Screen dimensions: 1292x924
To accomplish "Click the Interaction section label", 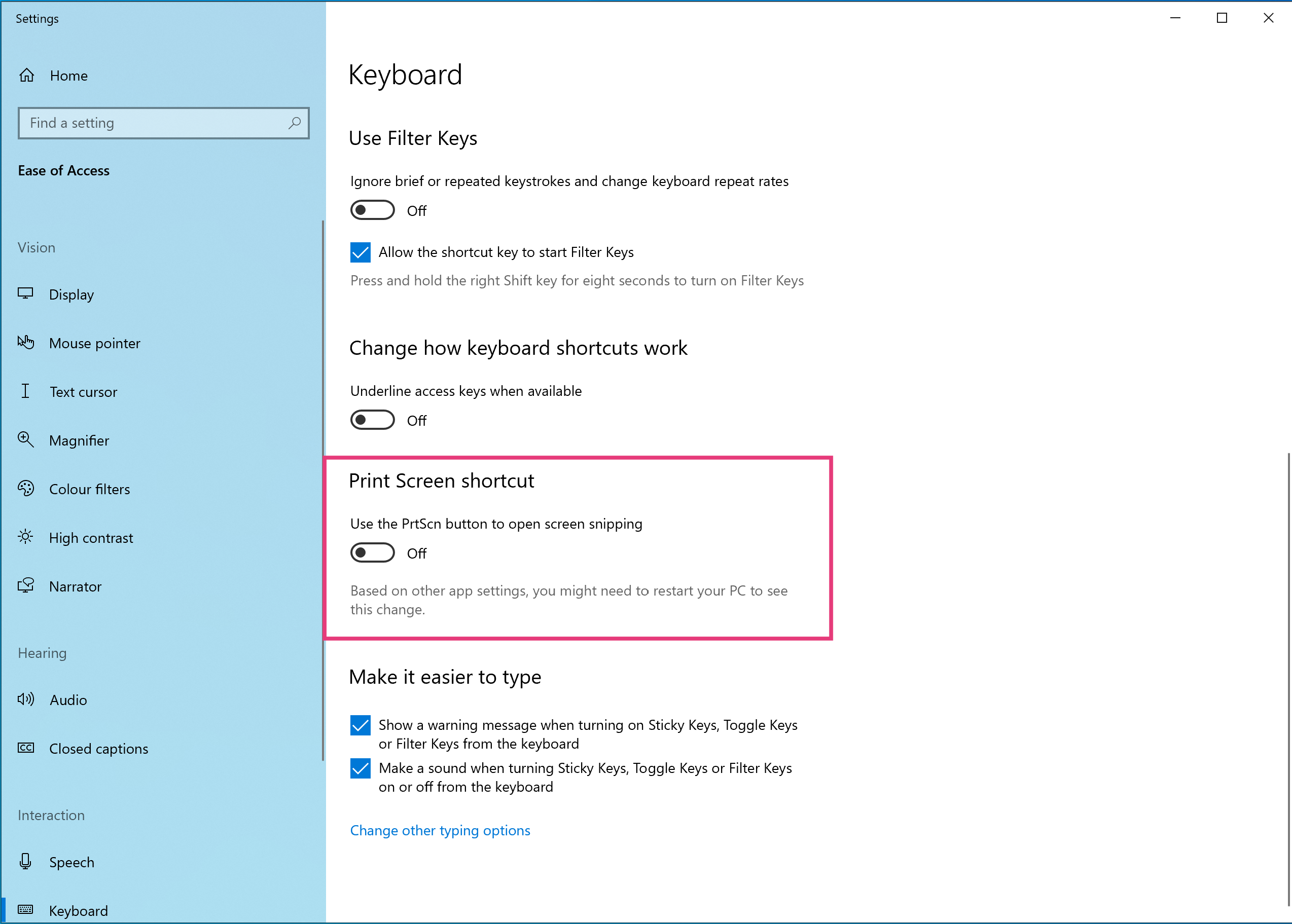I will point(51,815).
